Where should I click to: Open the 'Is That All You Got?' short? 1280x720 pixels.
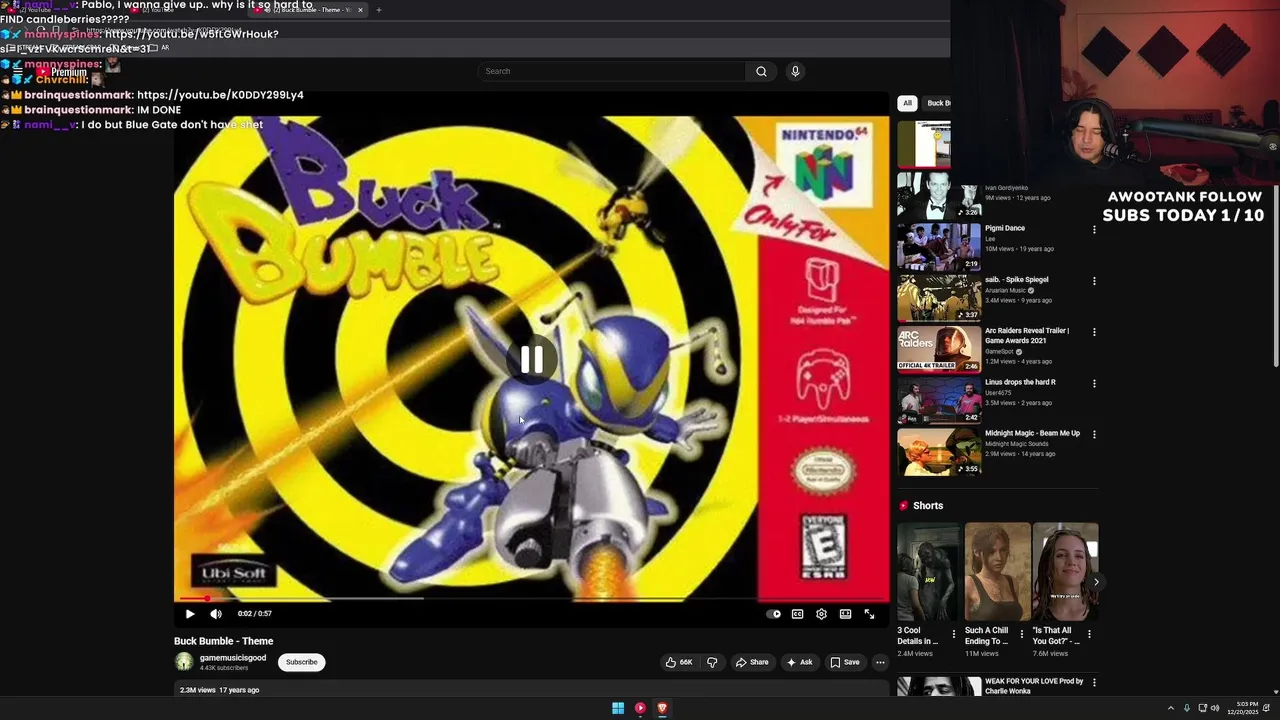coord(1065,572)
